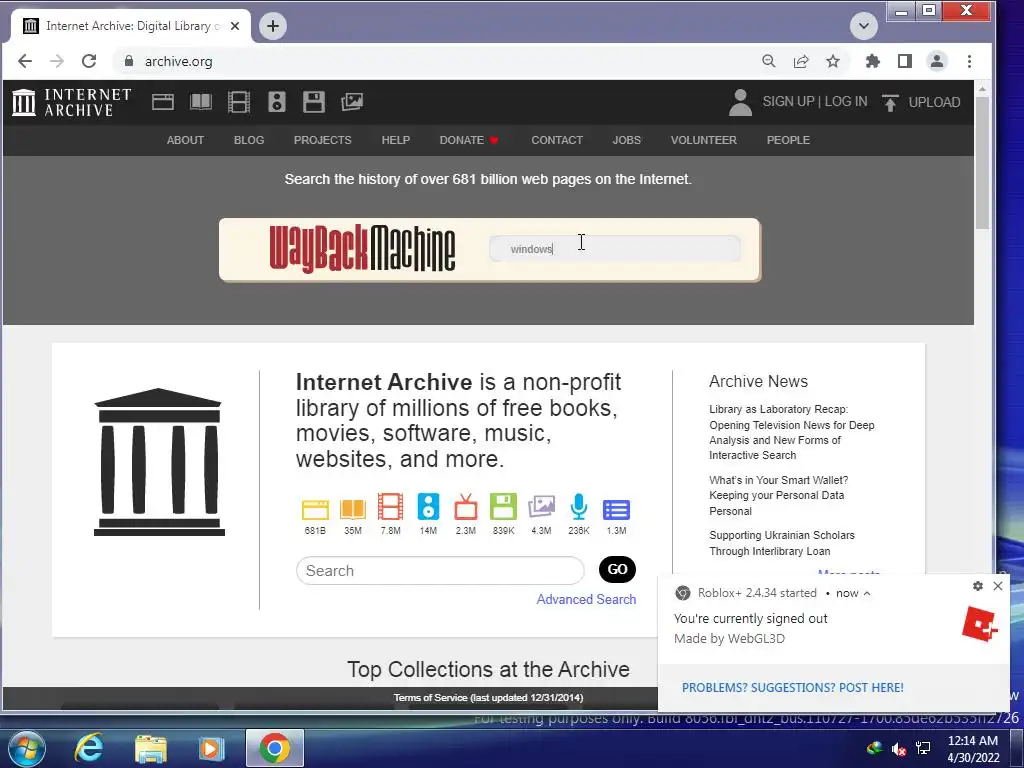1024x768 pixels.
Task: Click the Wayback Machine logo
Action: point(362,249)
